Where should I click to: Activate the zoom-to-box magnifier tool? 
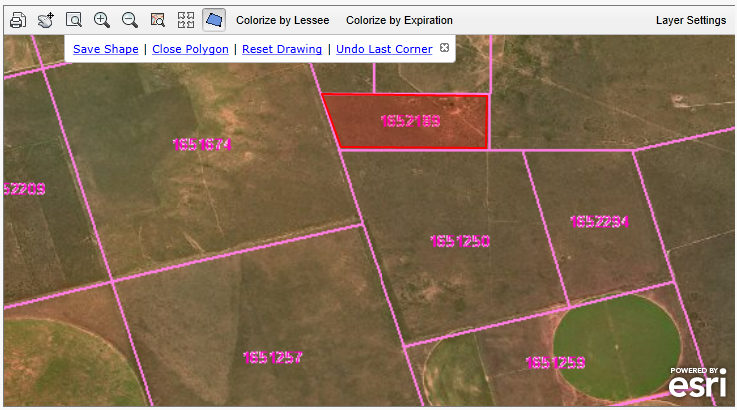point(73,20)
